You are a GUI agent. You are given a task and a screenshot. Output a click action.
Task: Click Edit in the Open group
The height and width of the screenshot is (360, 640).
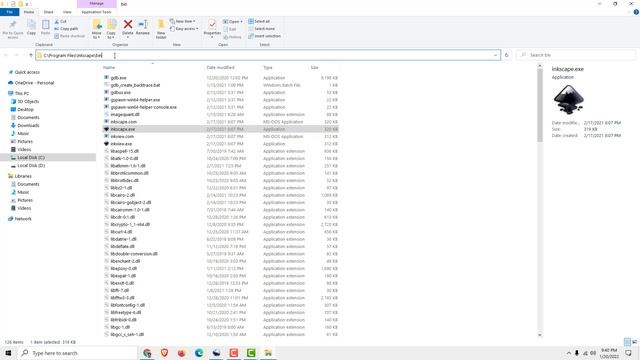230,29
